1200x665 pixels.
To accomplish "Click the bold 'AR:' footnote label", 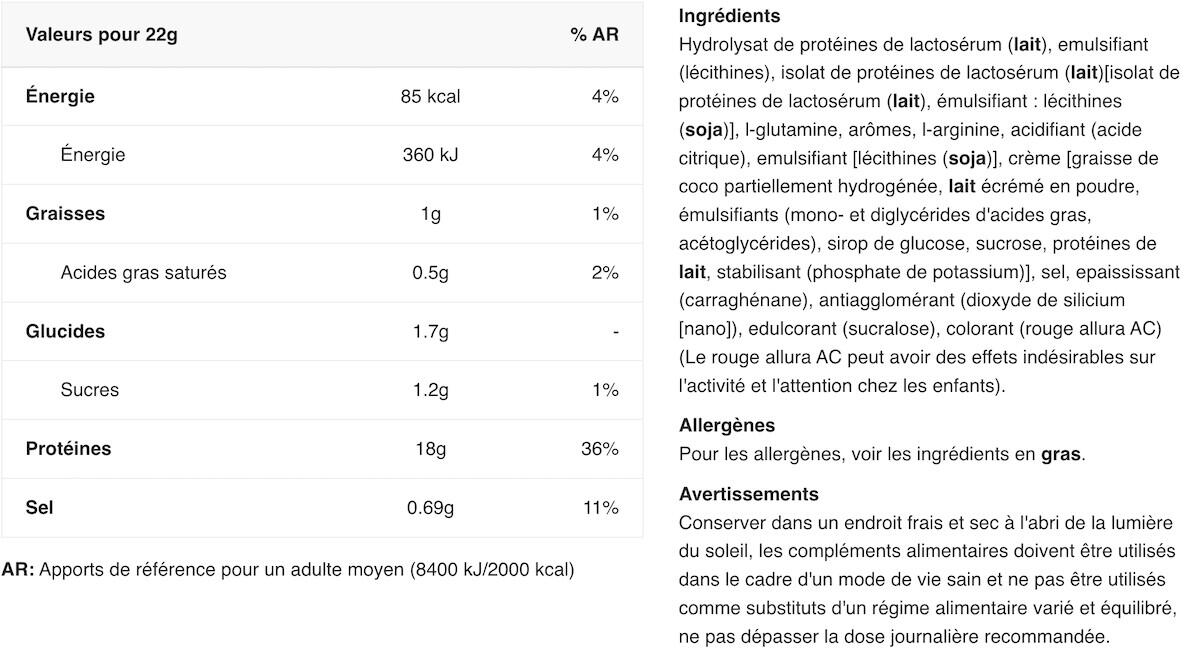I will pyautogui.click(x=18, y=570).
